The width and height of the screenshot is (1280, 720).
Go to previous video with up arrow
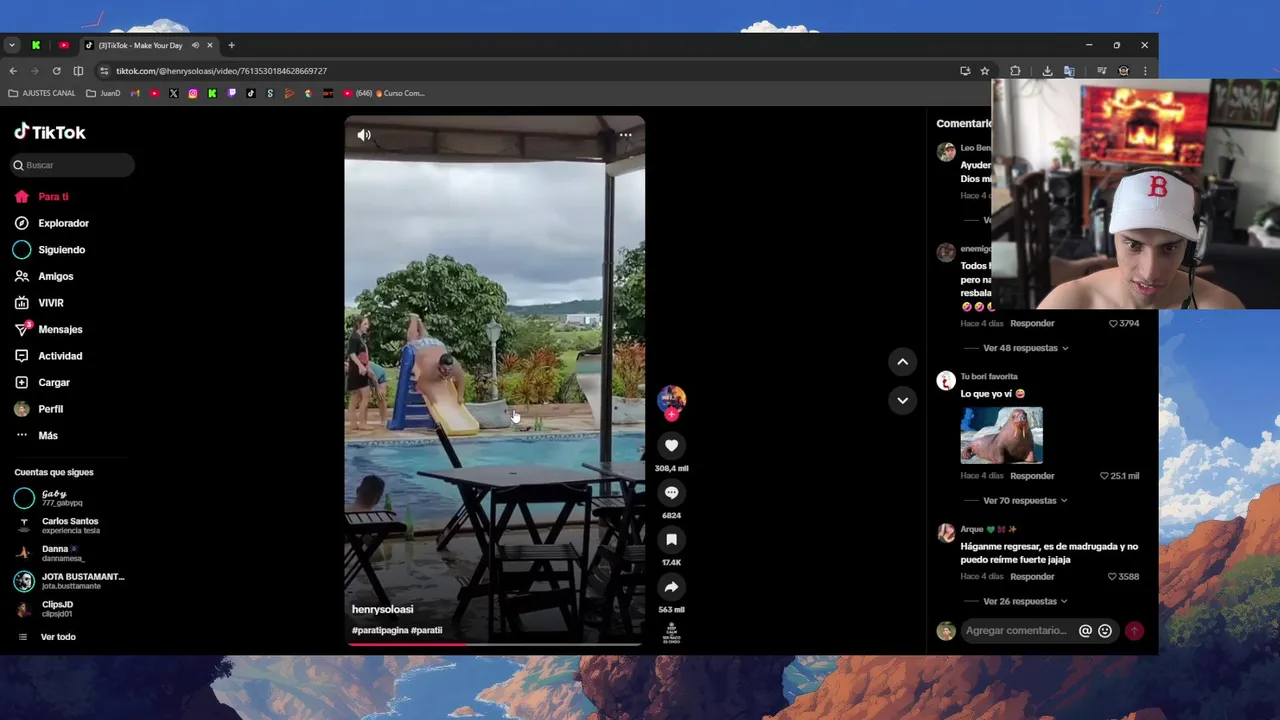(902, 362)
